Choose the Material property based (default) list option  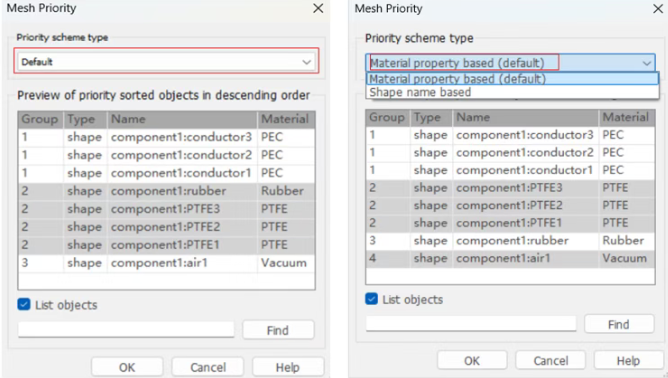[512, 79]
